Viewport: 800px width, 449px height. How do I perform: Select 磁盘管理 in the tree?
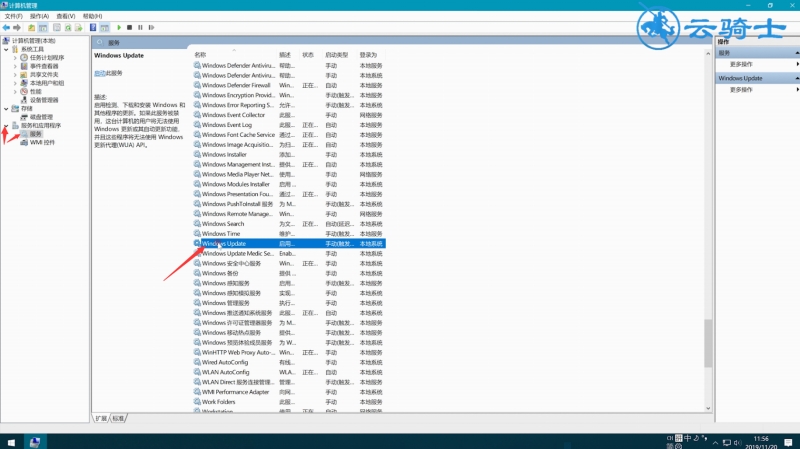(41, 117)
